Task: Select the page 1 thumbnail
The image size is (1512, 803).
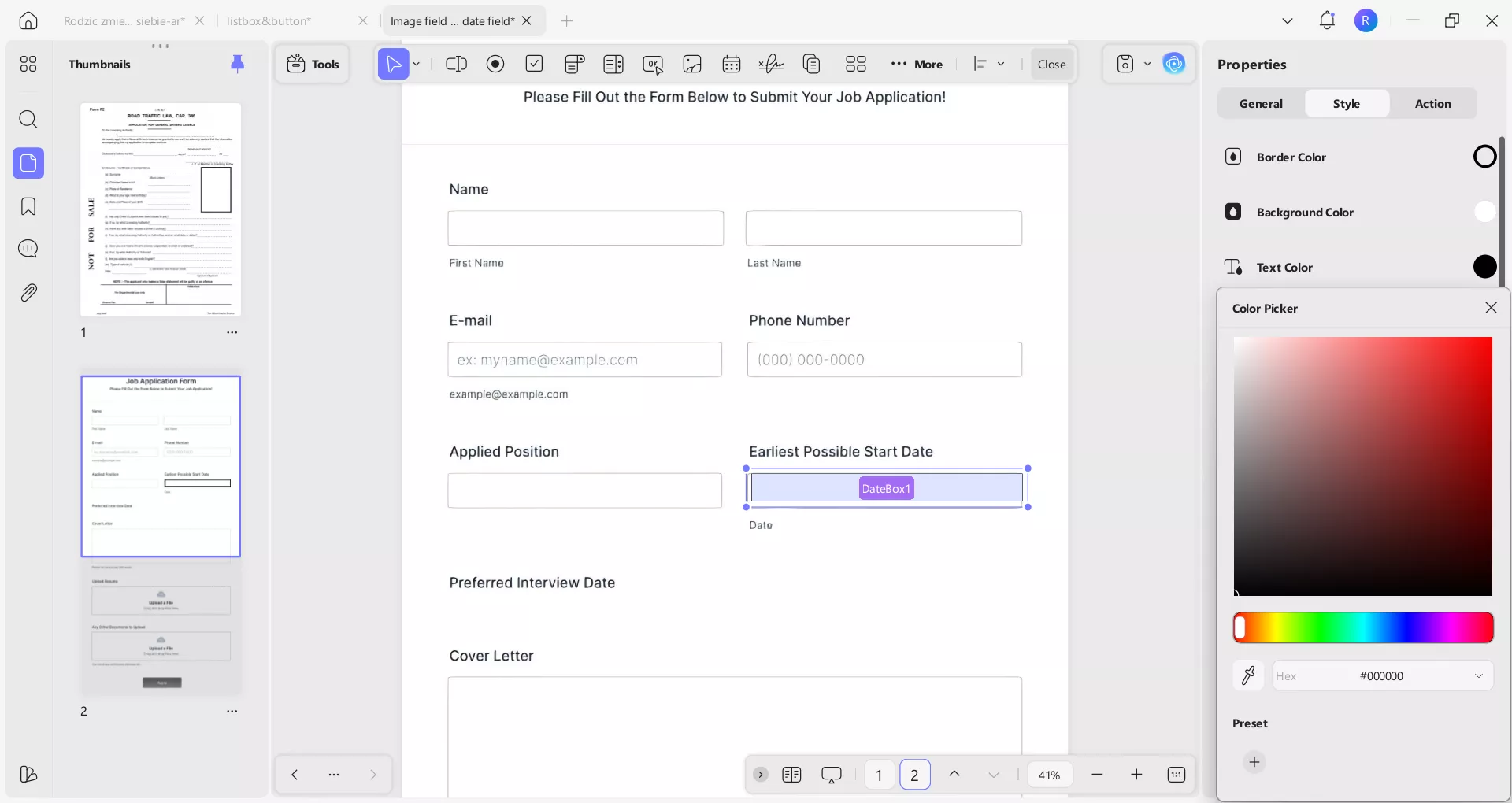Action: point(161,210)
